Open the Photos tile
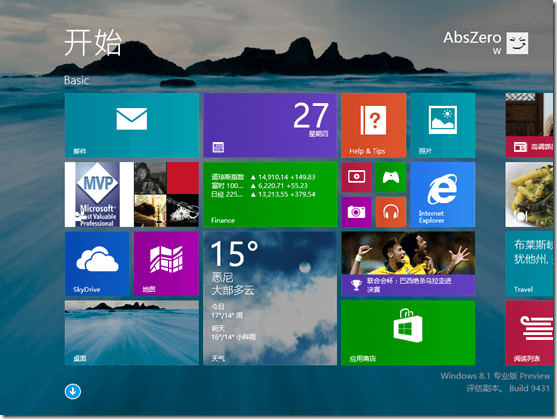The image size is (557, 419). point(443,125)
